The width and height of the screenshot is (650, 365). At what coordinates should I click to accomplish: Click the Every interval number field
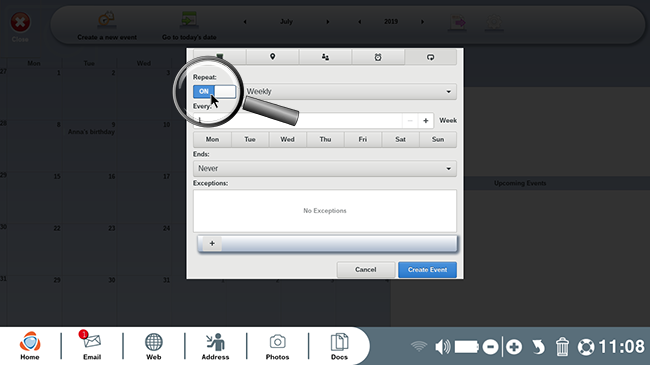tap(298, 121)
